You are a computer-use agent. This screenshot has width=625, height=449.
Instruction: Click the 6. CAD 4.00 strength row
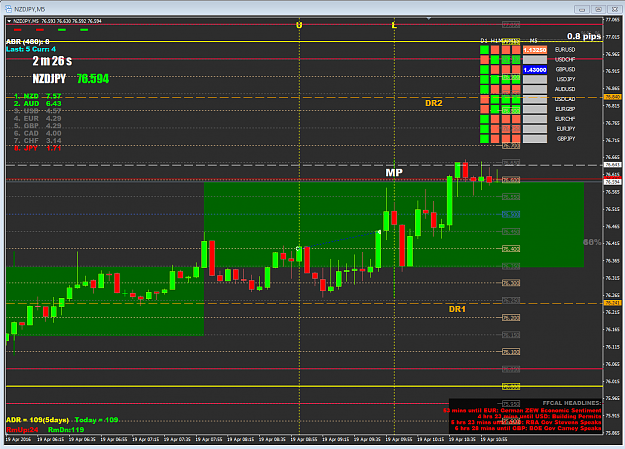[x=37, y=133]
